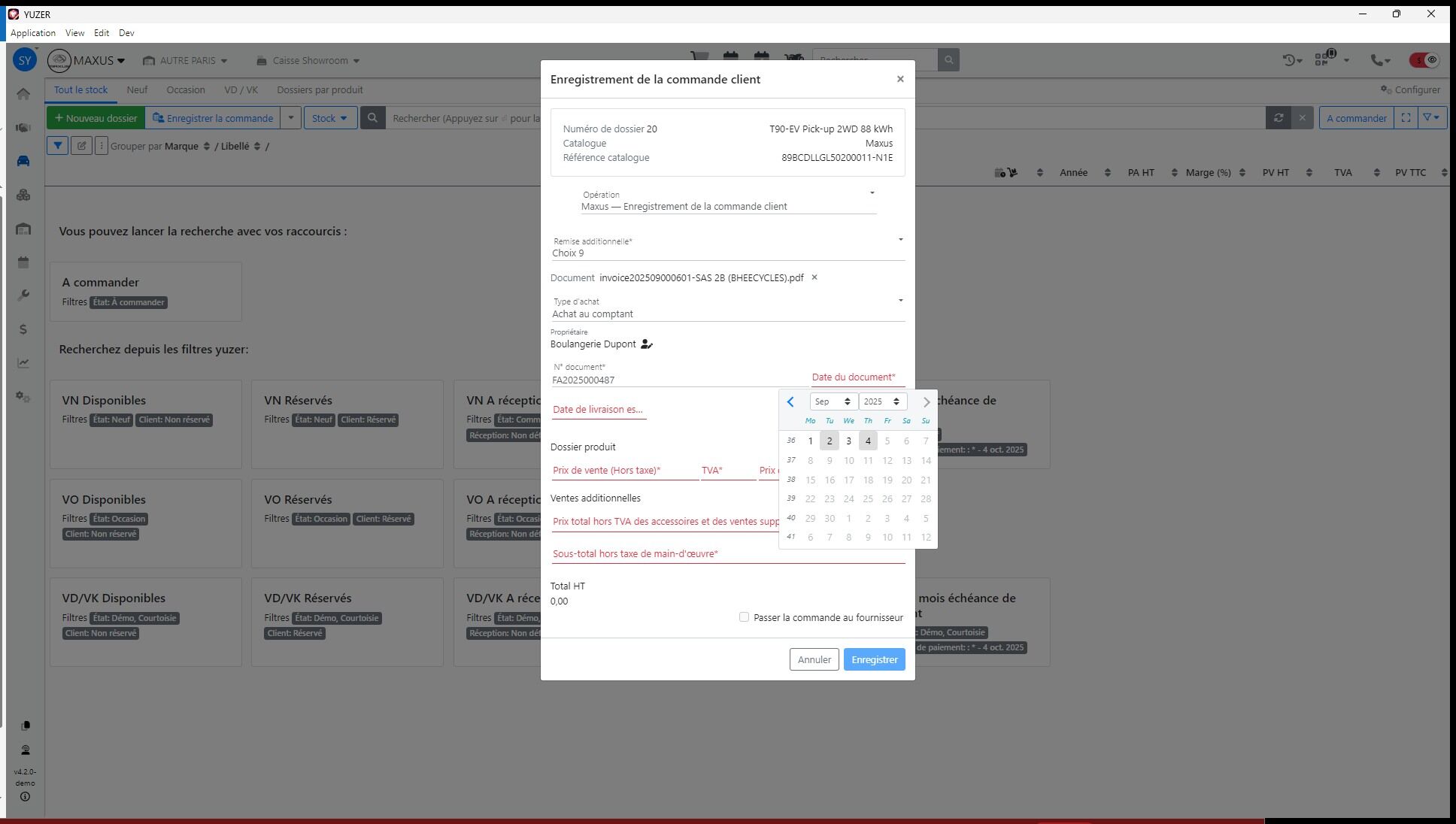The height and width of the screenshot is (824, 1456).
Task: Click the edit owner icon next to Boulangerie Dupont
Action: pyautogui.click(x=646, y=344)
